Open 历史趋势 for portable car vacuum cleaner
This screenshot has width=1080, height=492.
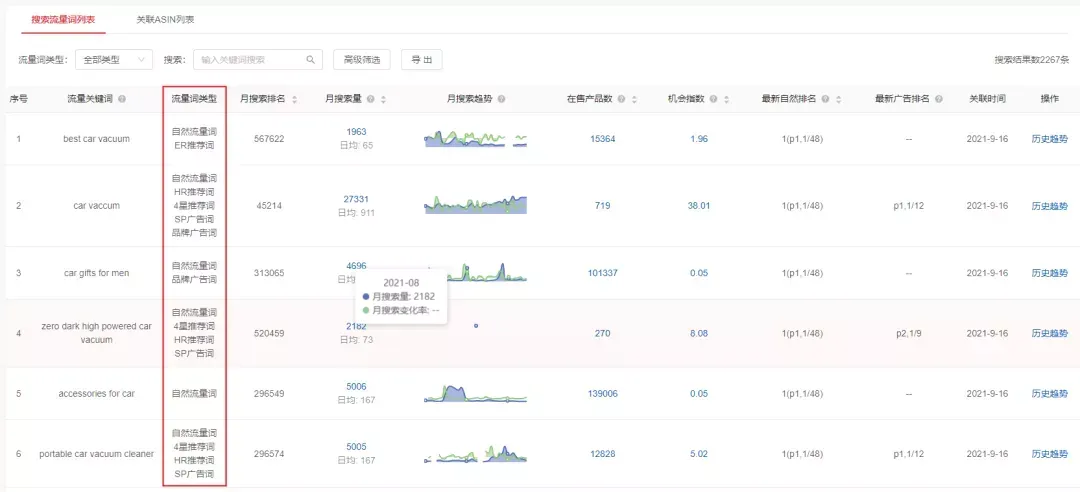[x=1050, y=454]
